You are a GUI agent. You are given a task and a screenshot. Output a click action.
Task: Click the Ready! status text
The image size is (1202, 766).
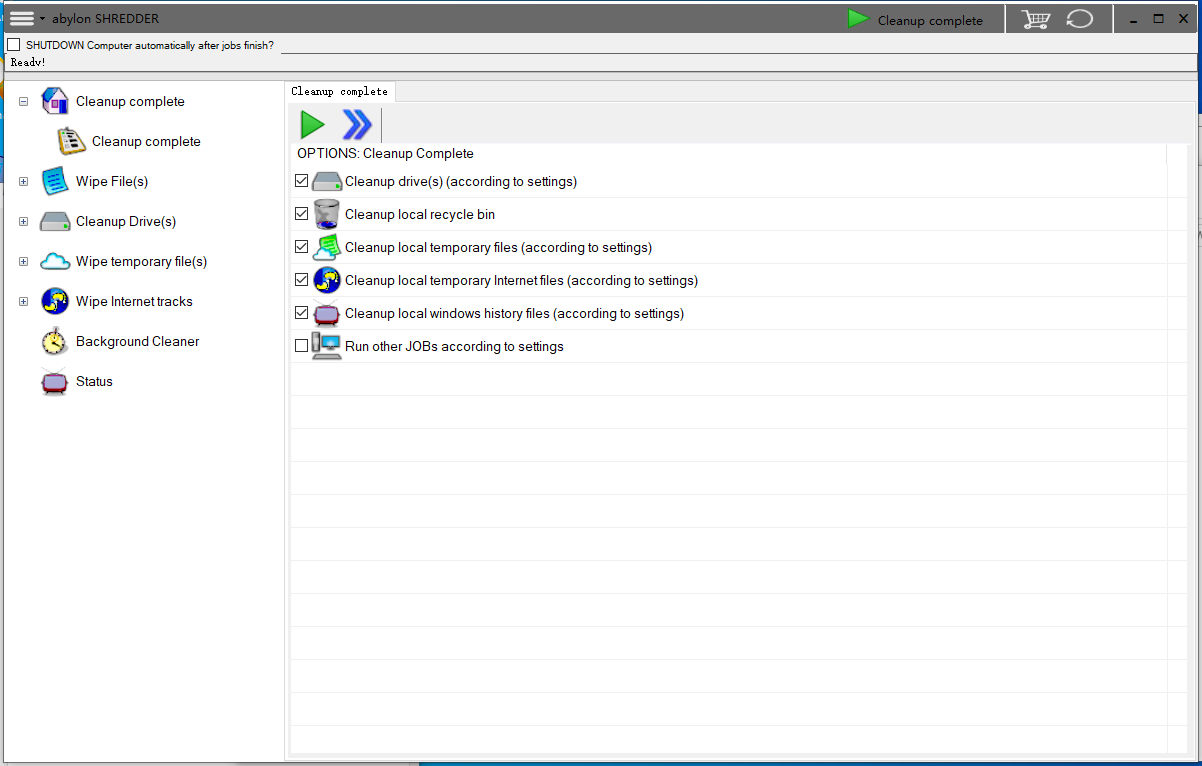point(28,62)
